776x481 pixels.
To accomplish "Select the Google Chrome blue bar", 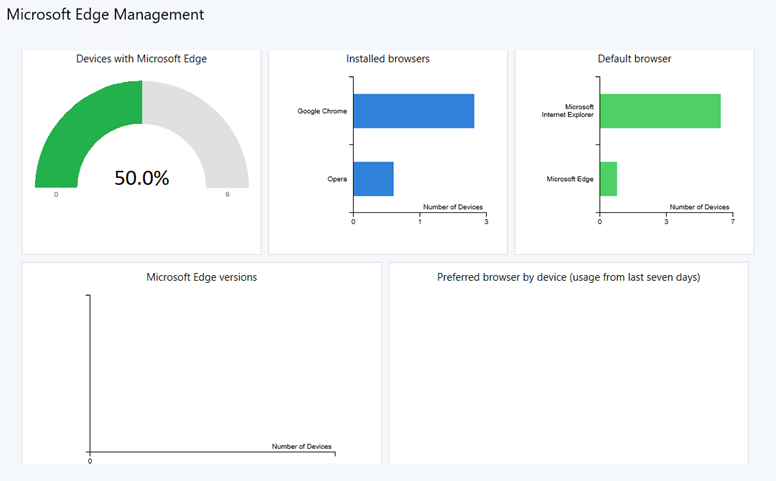I will (x=414, y=111).
